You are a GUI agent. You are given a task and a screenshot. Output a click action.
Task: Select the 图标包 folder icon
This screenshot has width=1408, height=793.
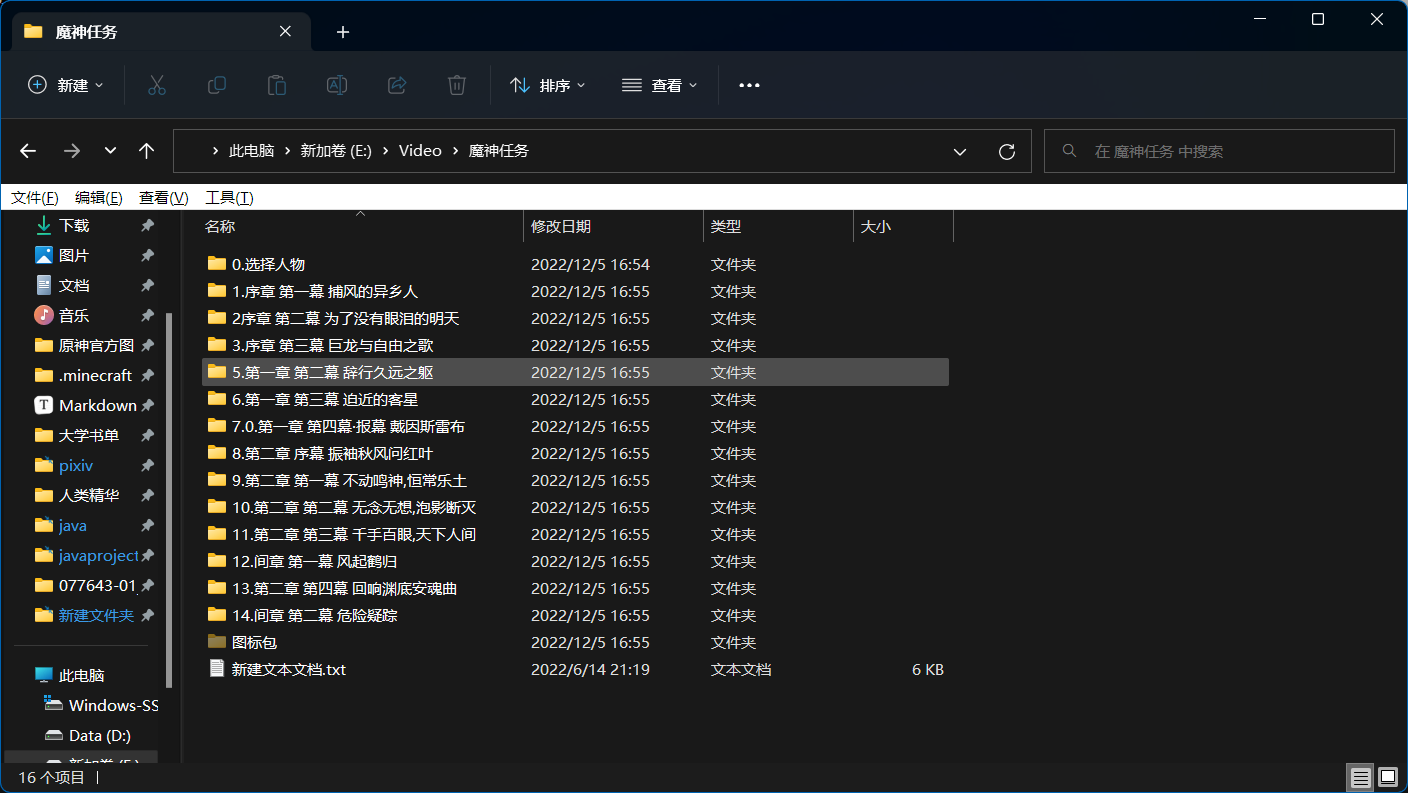tap(217, 642)
